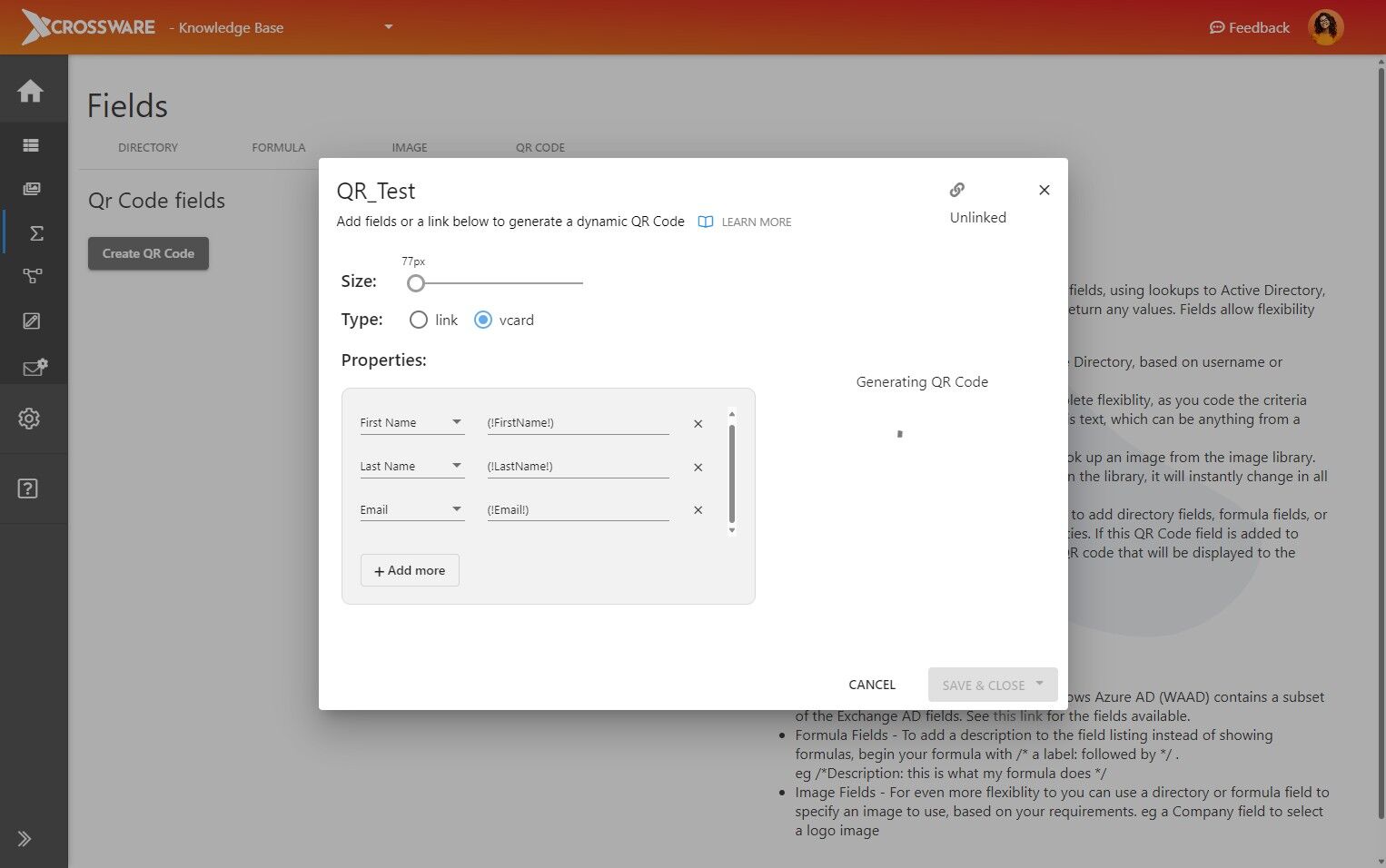Click the Size slider handle

[x=416, y=283]
